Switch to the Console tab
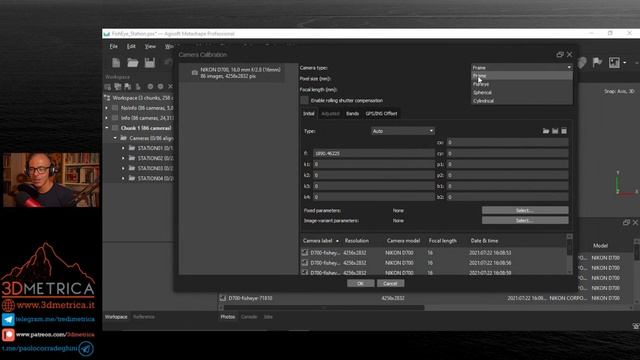The height and width of the screenshot is (360, 640). point(249,317)
